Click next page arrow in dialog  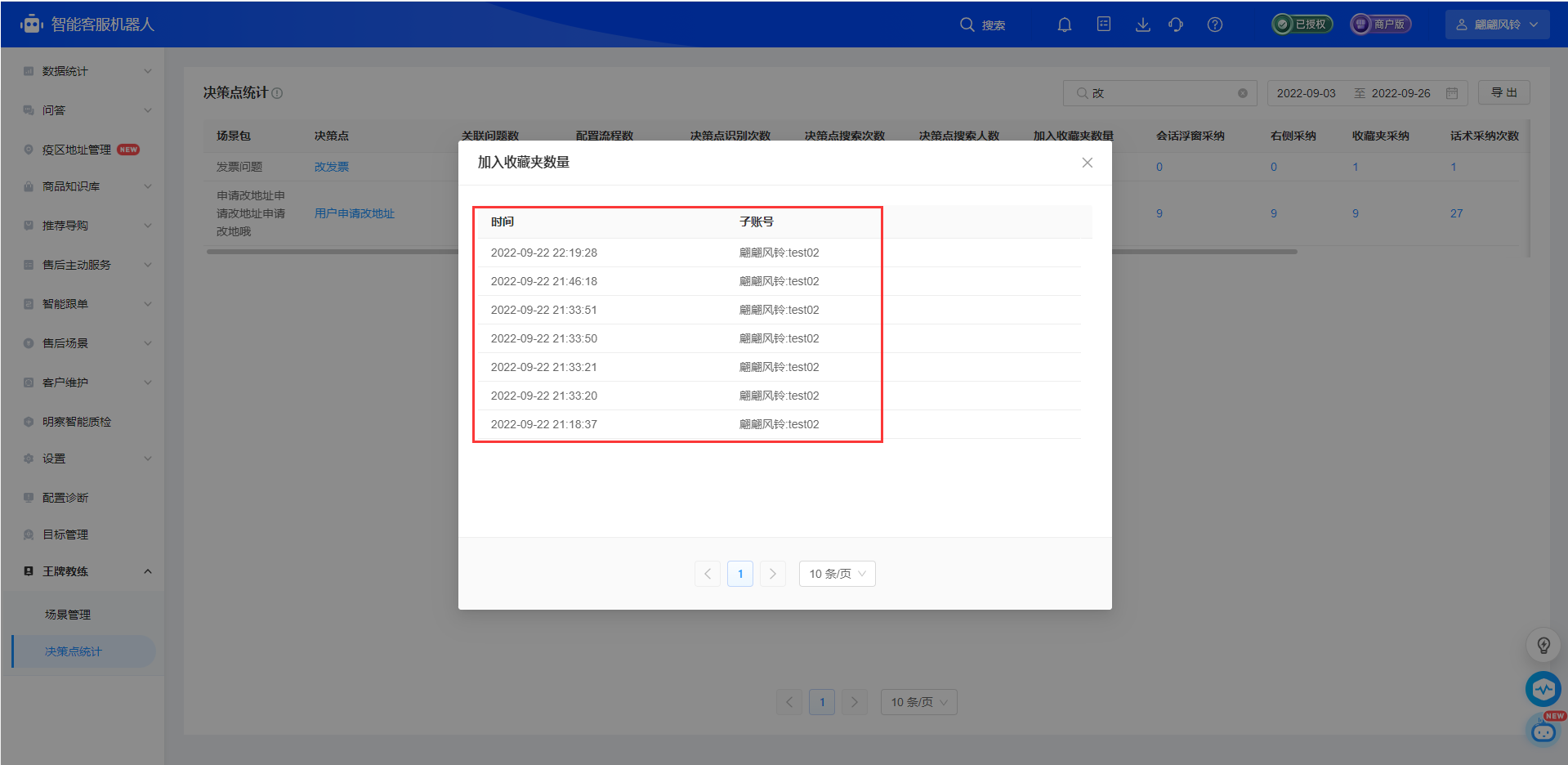773,574
